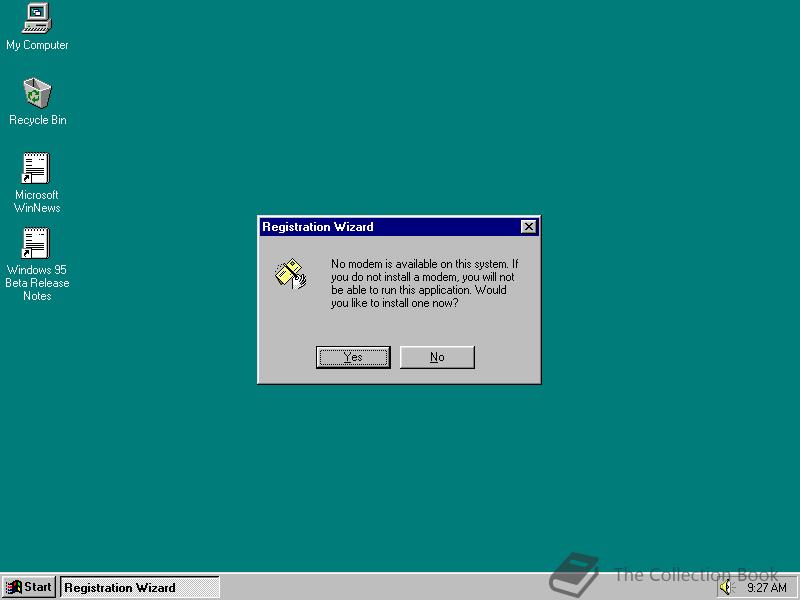This screenshot has width=800, height=600.
Task: Click Yes to install a modem
Action: click(353, 357)
